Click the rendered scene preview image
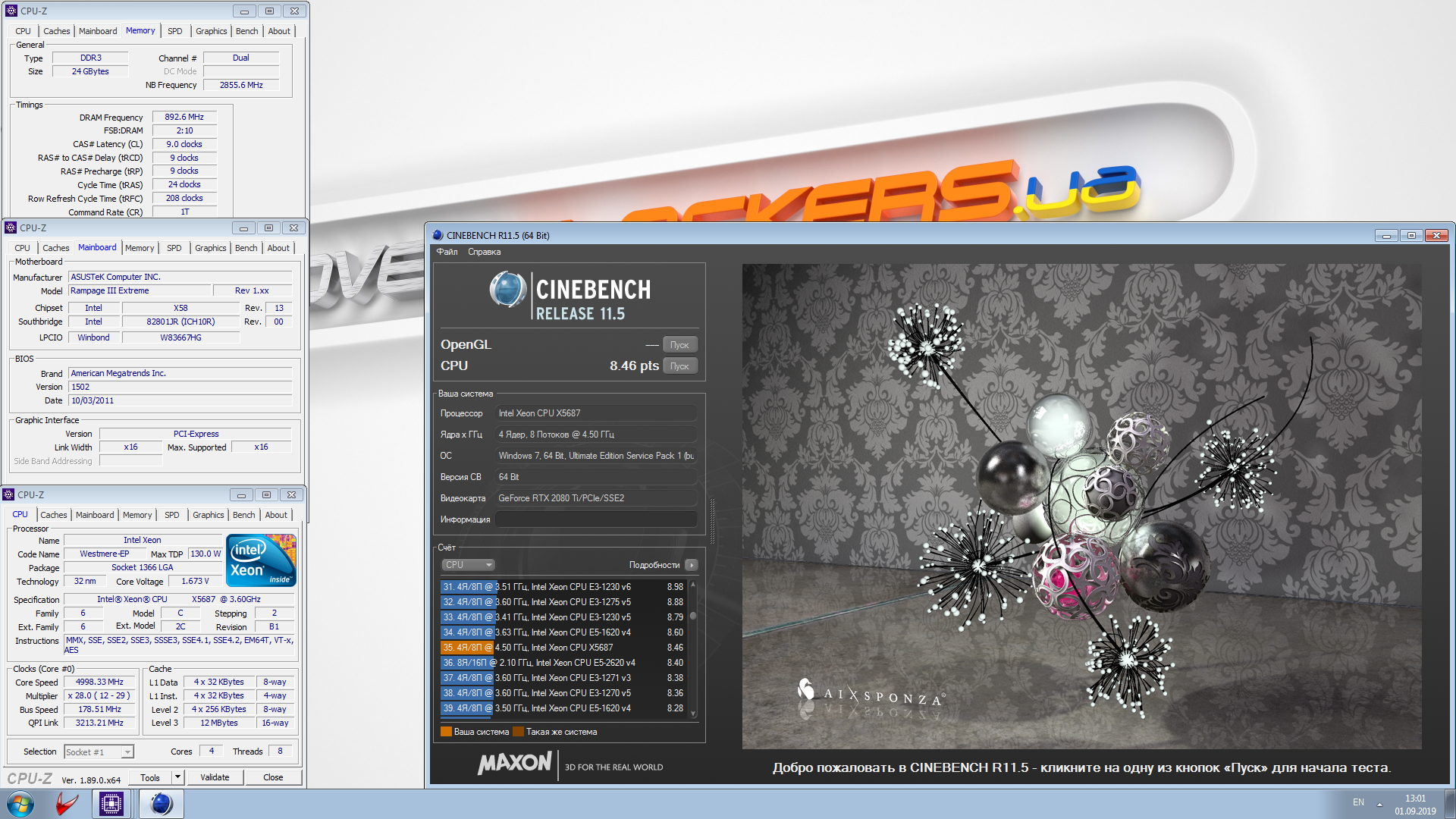The height and width of the screenshot is (819, 1456). click(x=1081, y=507)
